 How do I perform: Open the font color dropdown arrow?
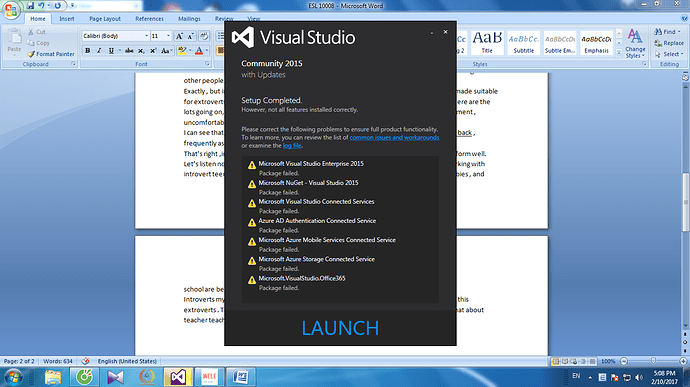(207, 51)
